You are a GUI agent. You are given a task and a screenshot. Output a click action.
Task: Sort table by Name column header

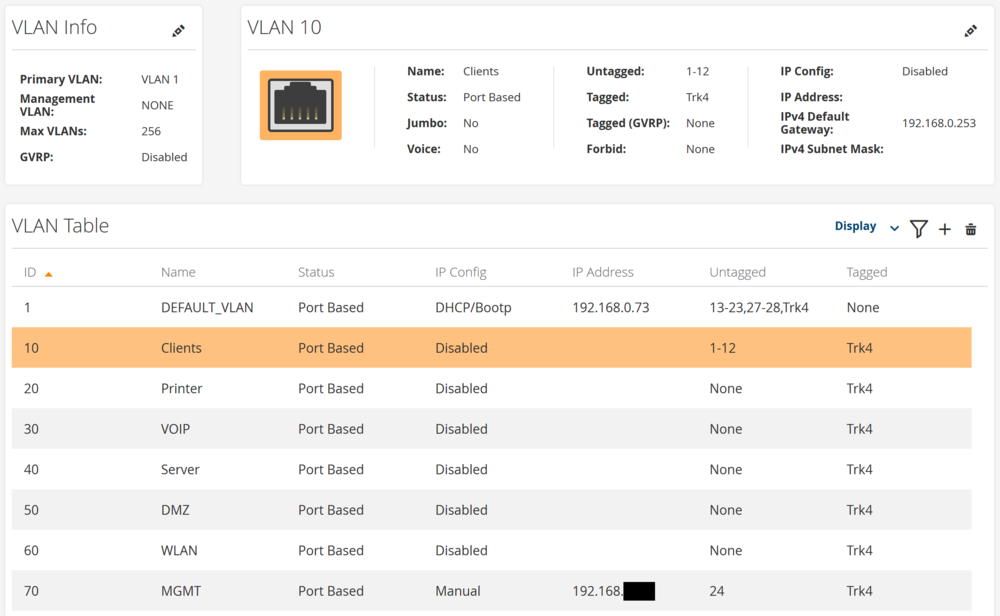pos(178,272)
